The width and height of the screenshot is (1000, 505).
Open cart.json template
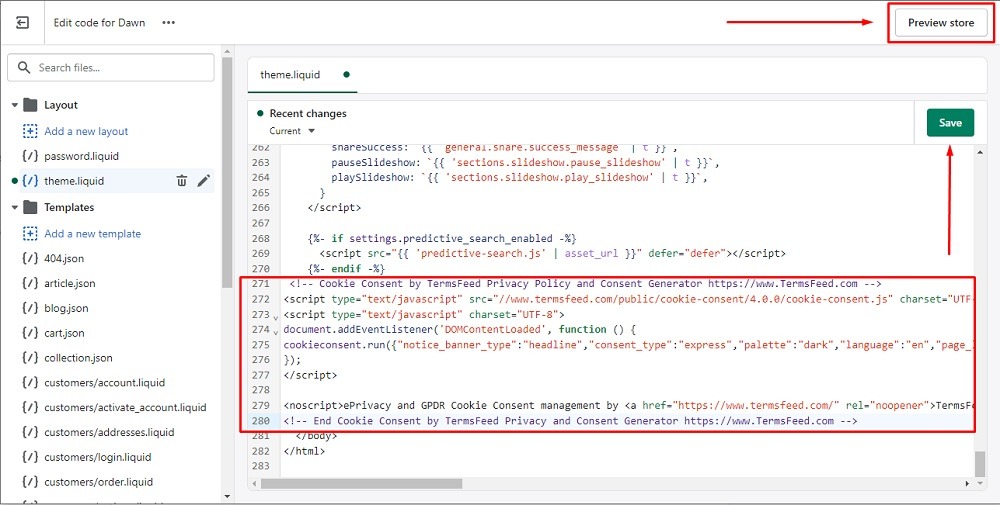[x=64, y=333]
